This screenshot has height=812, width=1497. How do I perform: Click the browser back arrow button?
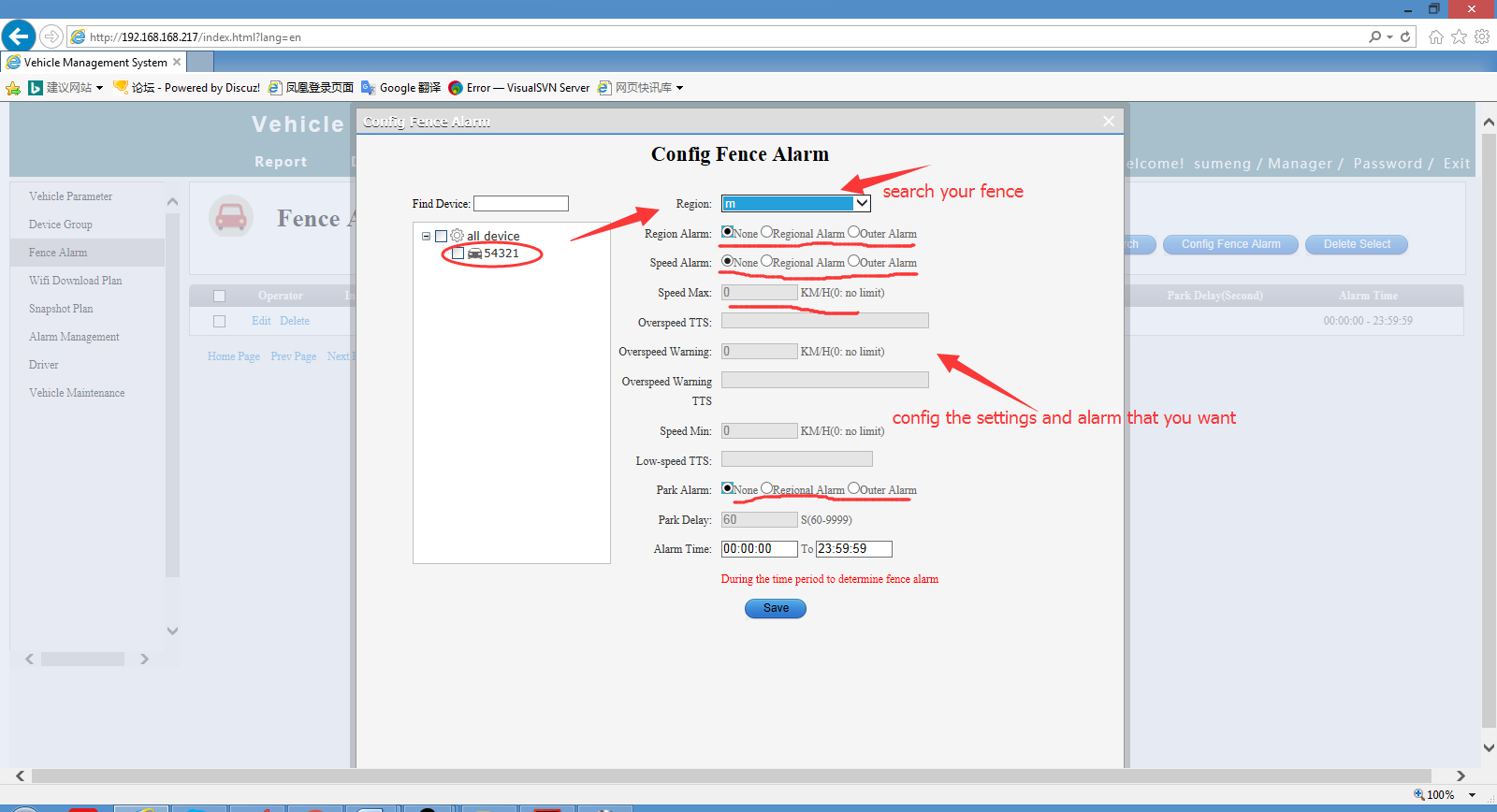point(19,36)
